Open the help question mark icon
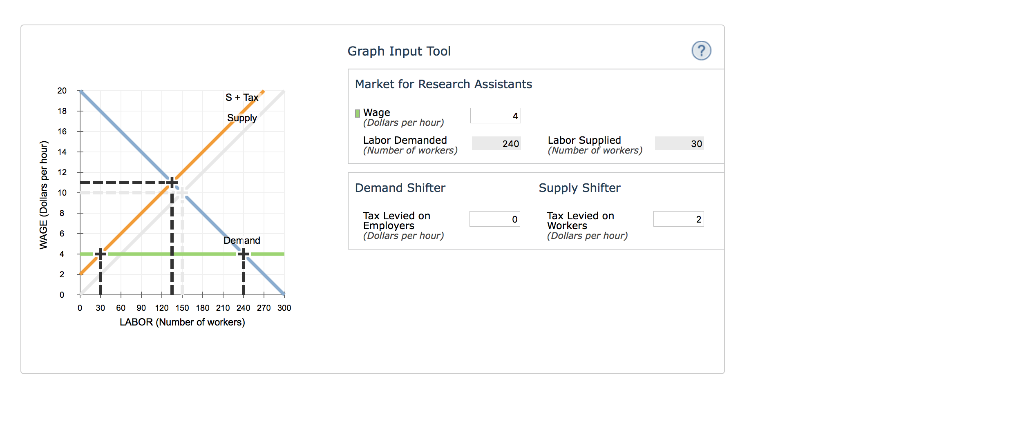Viewport: 1024px width, 428px height. [x=701, y=51]
